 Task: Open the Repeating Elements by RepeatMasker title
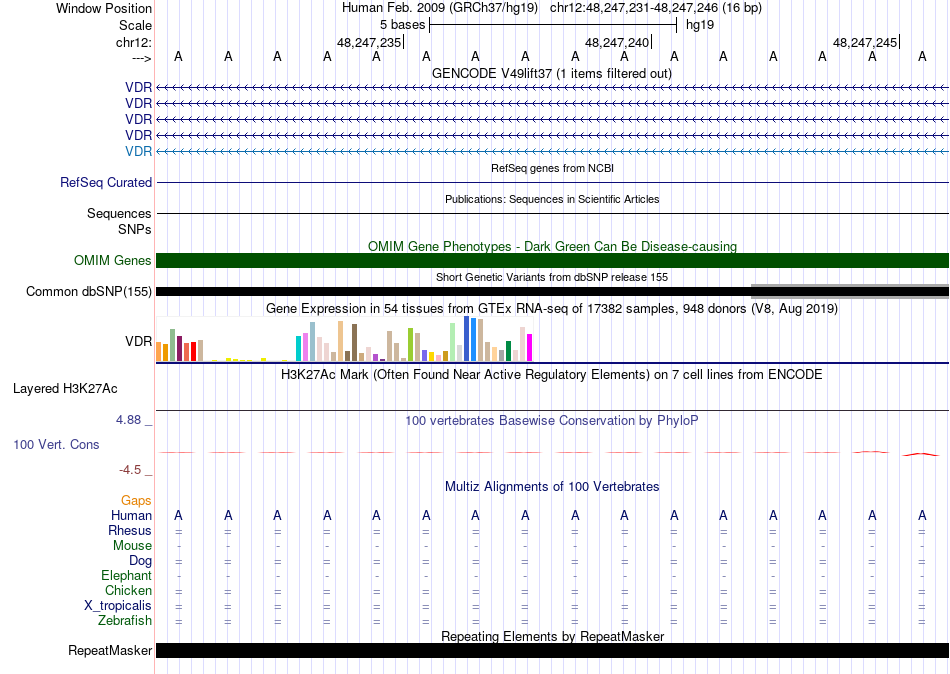553,636
